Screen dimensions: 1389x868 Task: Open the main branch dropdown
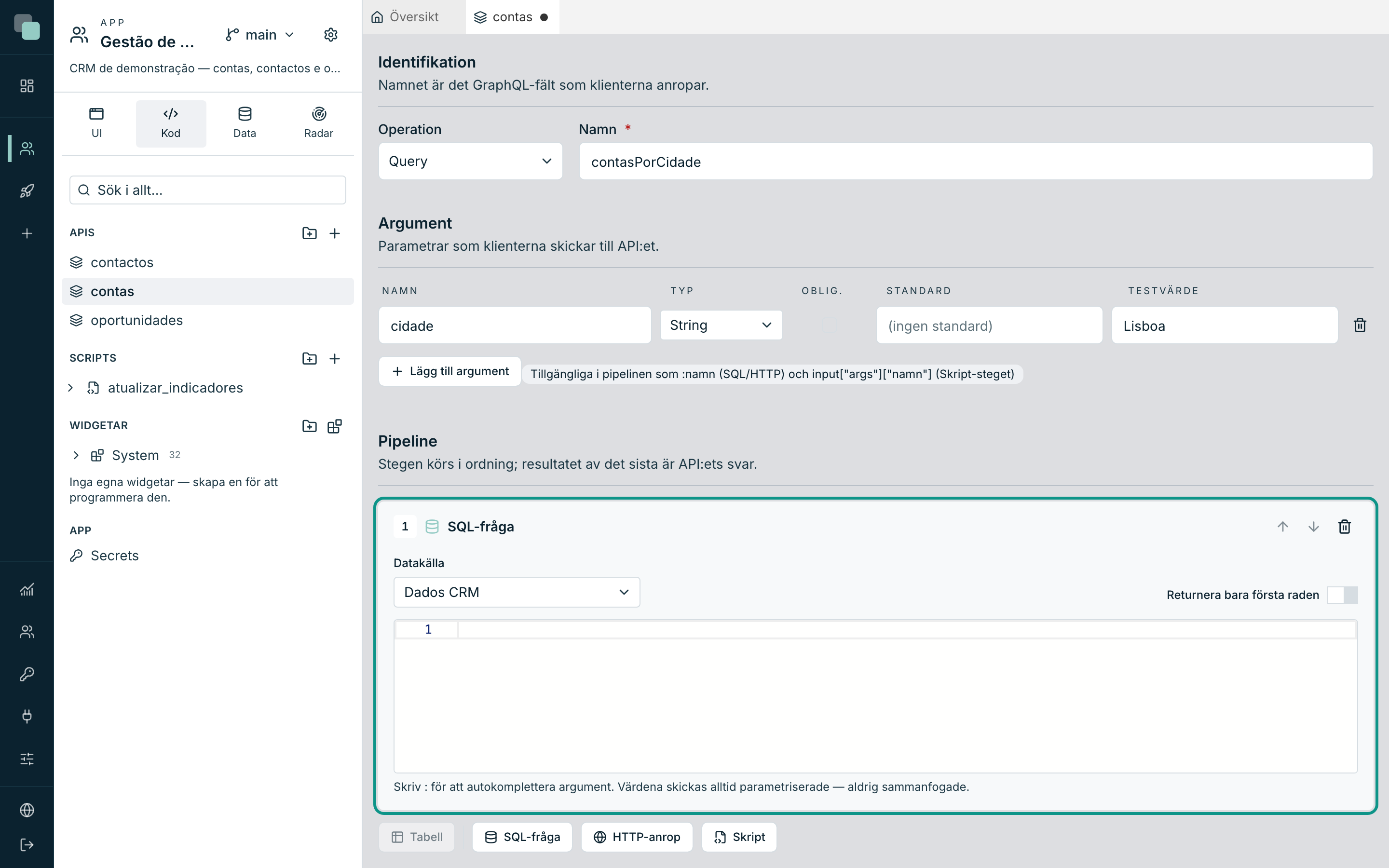(x=260, y=35)
